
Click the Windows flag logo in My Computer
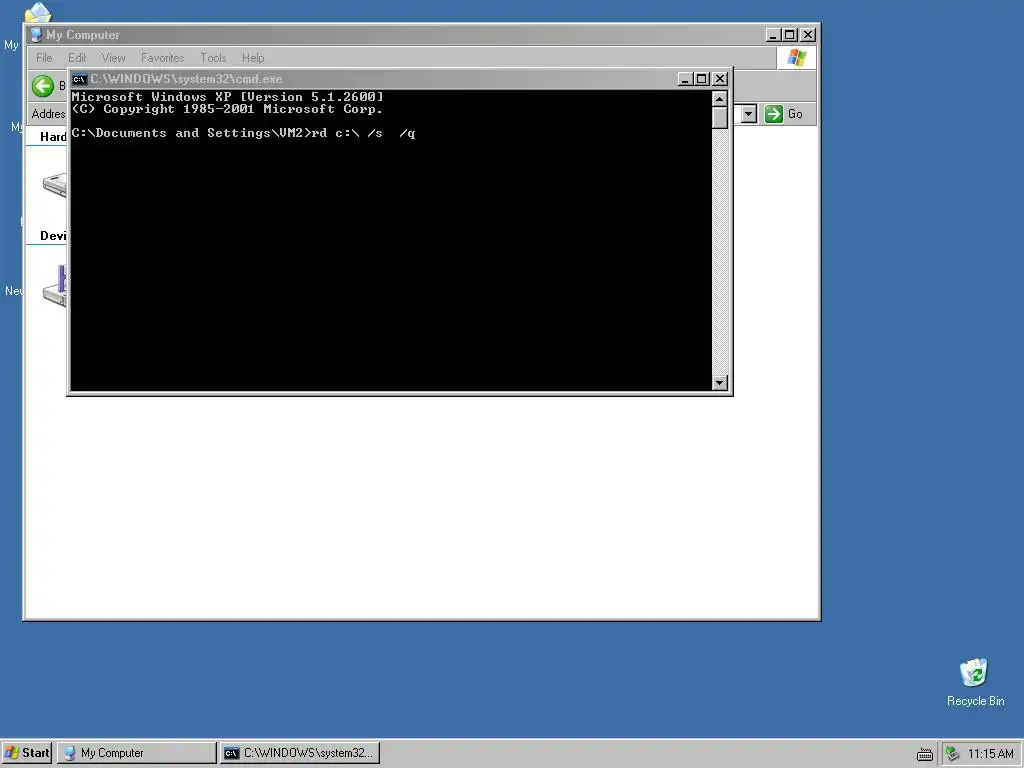click(x=796, y=57)
